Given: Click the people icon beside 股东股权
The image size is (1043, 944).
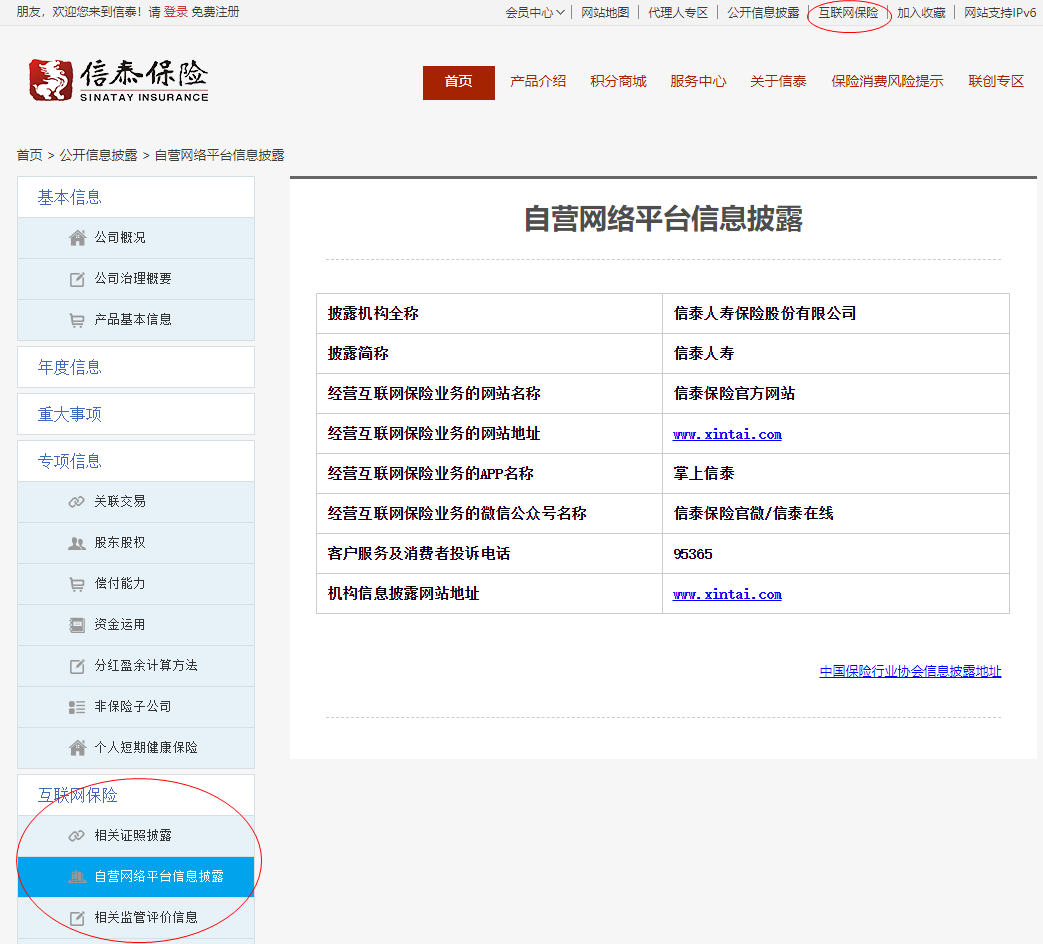Looking at the screenshot, I should [77, 543].
